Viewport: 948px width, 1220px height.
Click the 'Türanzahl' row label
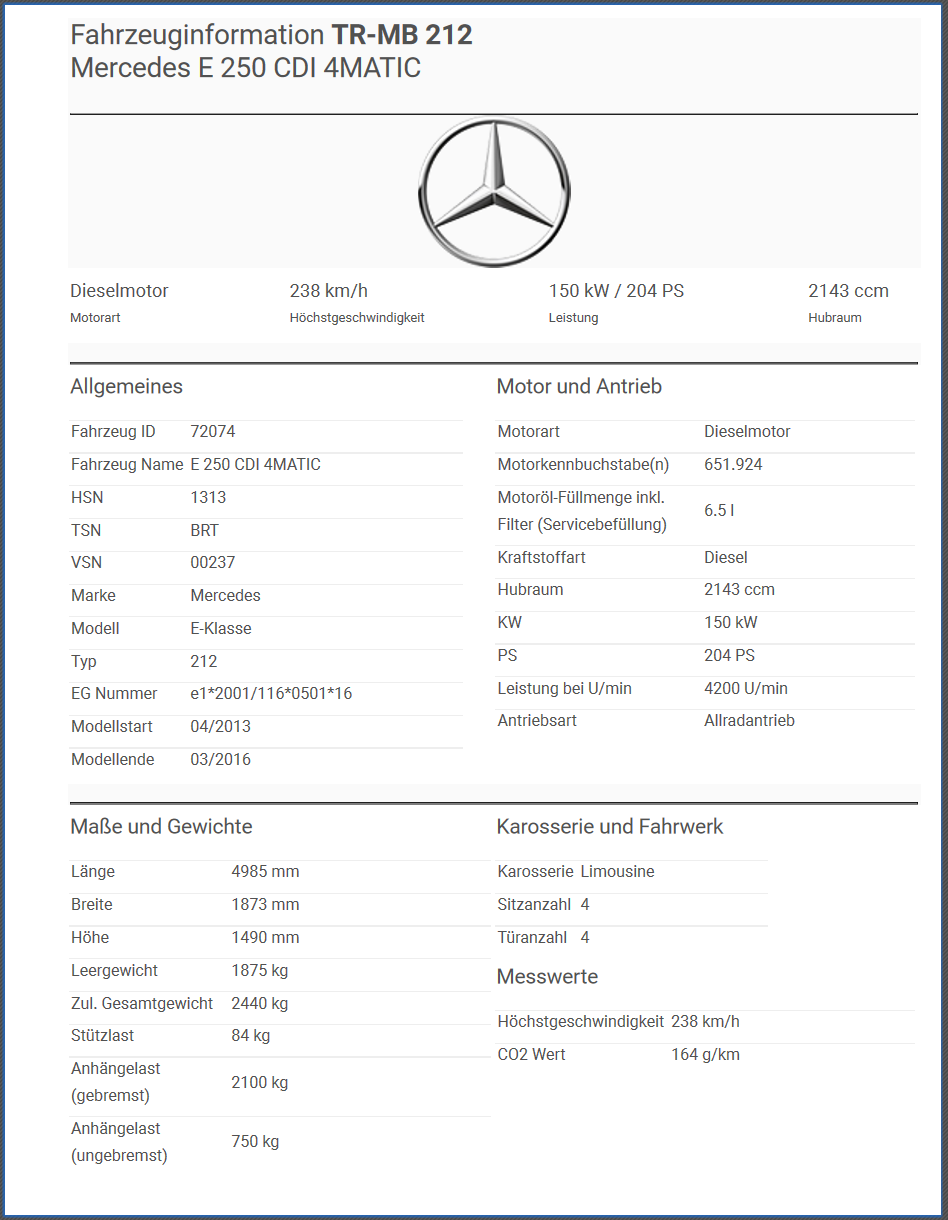[532, 938]
